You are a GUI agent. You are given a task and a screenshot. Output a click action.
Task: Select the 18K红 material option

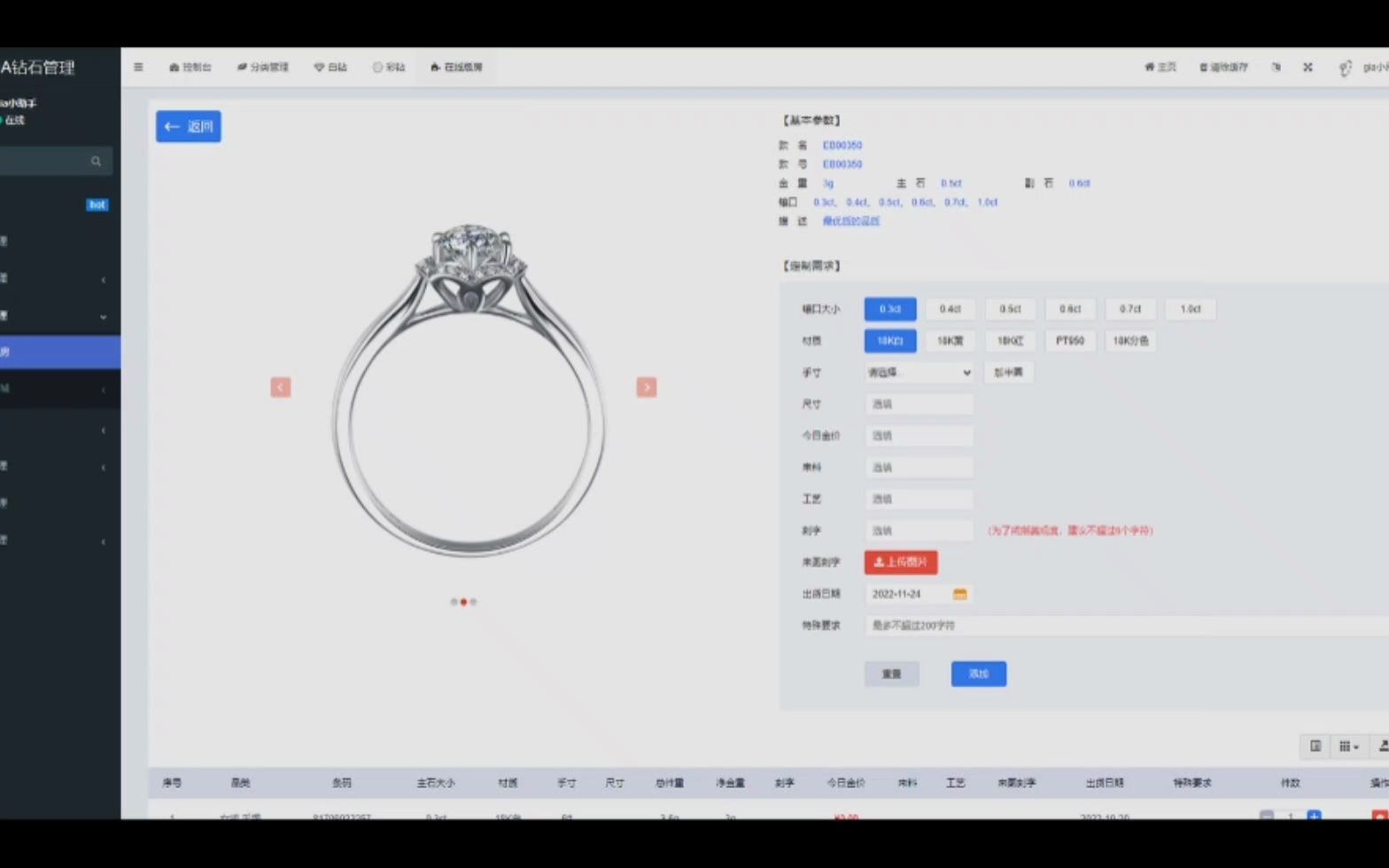point(1011,341)
